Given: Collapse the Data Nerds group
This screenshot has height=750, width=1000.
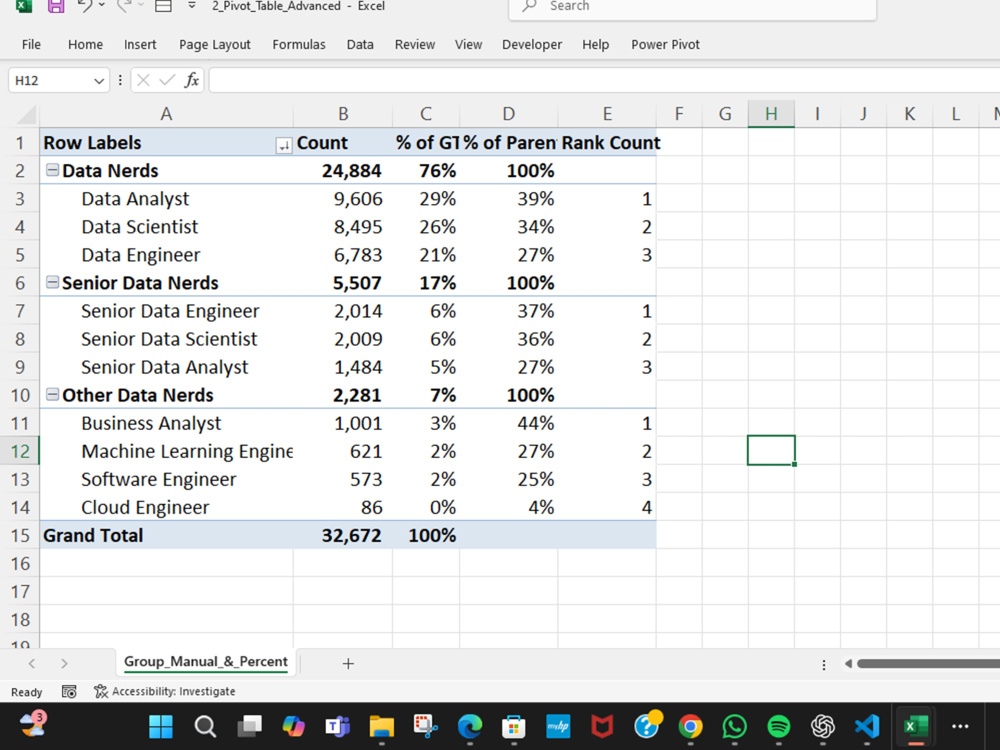Looking at the screenshot, I should tap(53, 170).
